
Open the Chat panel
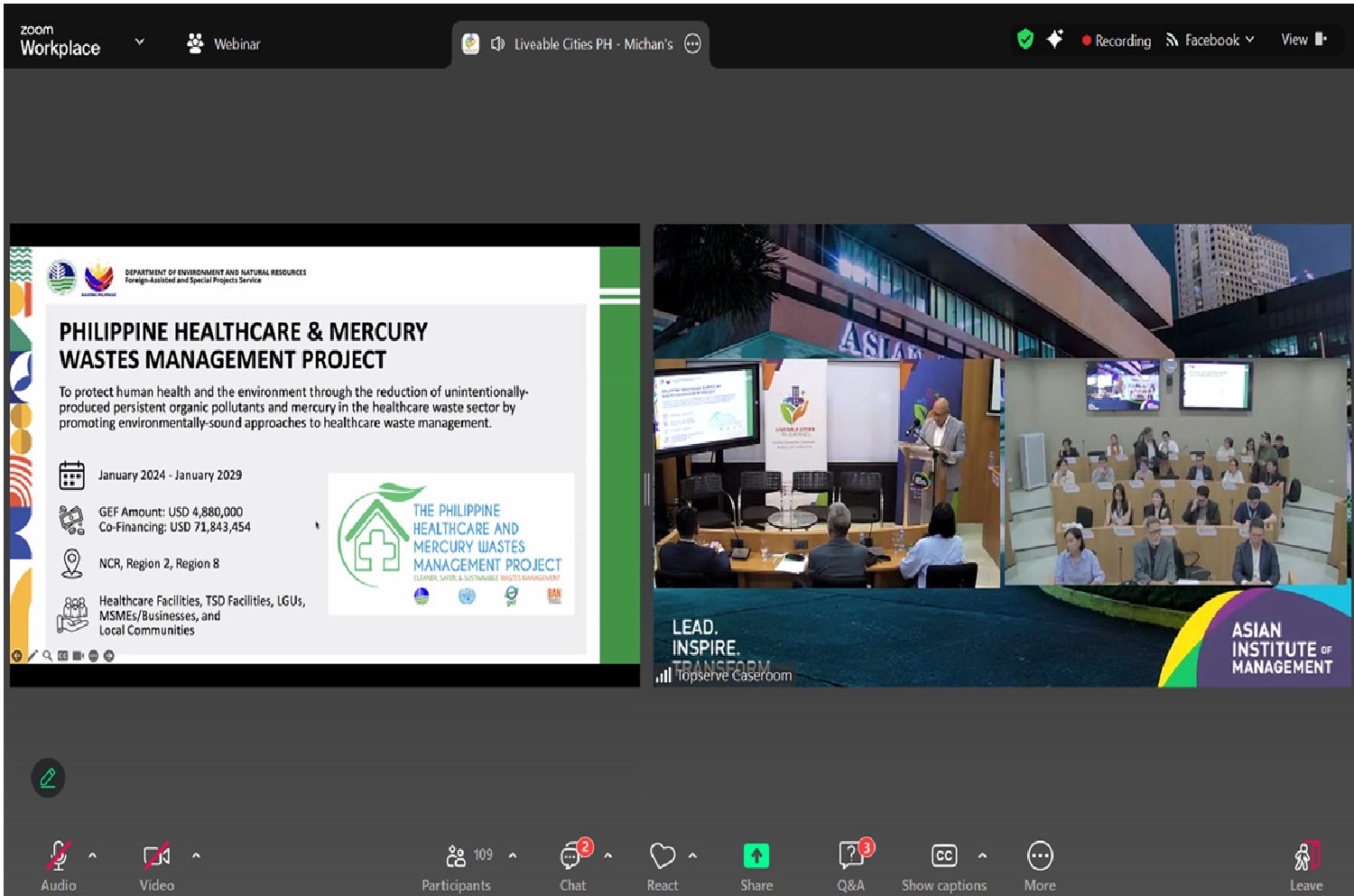pos(573,865)
